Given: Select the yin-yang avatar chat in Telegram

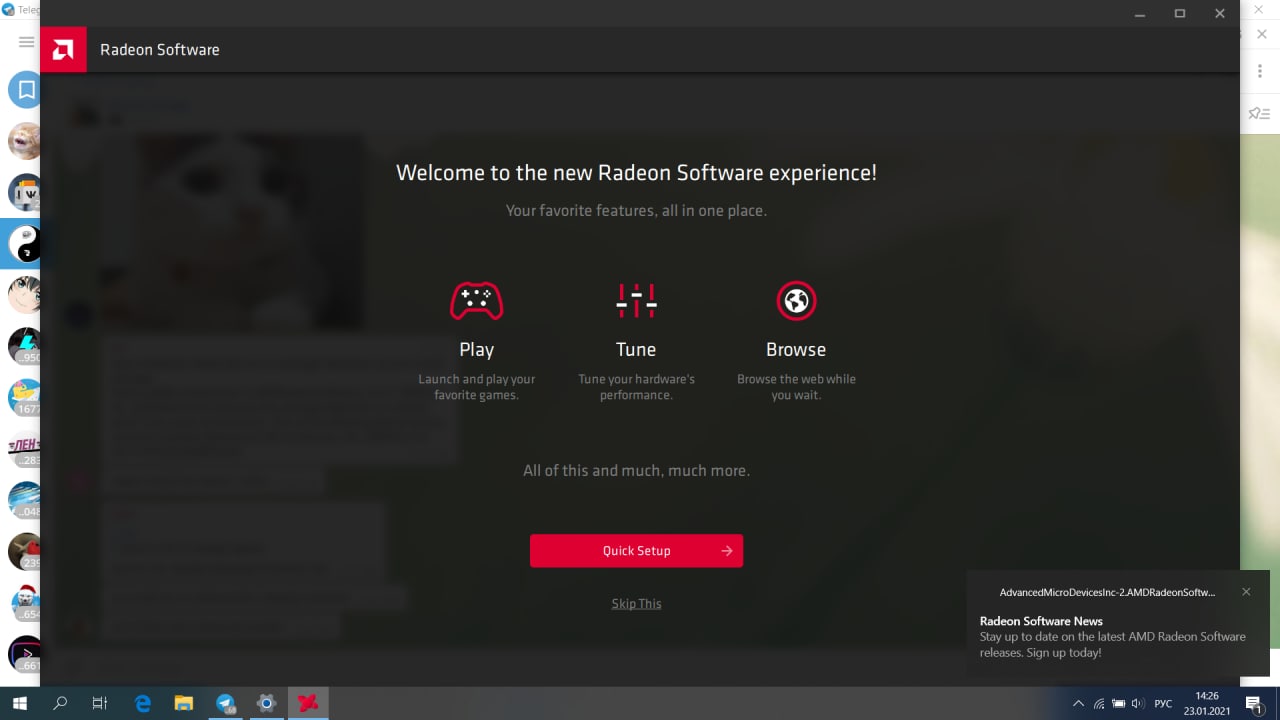Looking at the screenshot, I should (25, 243).
